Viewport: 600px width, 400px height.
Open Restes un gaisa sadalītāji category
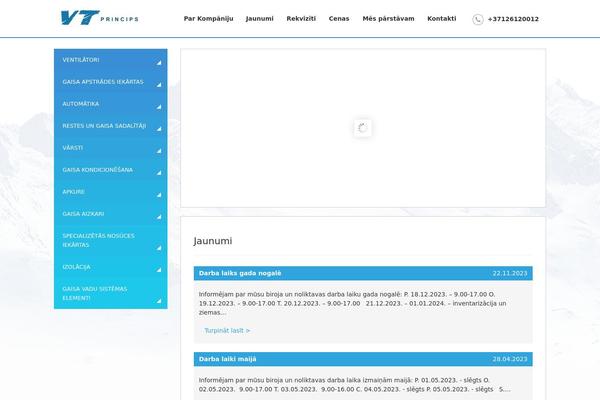pos(104,126)
